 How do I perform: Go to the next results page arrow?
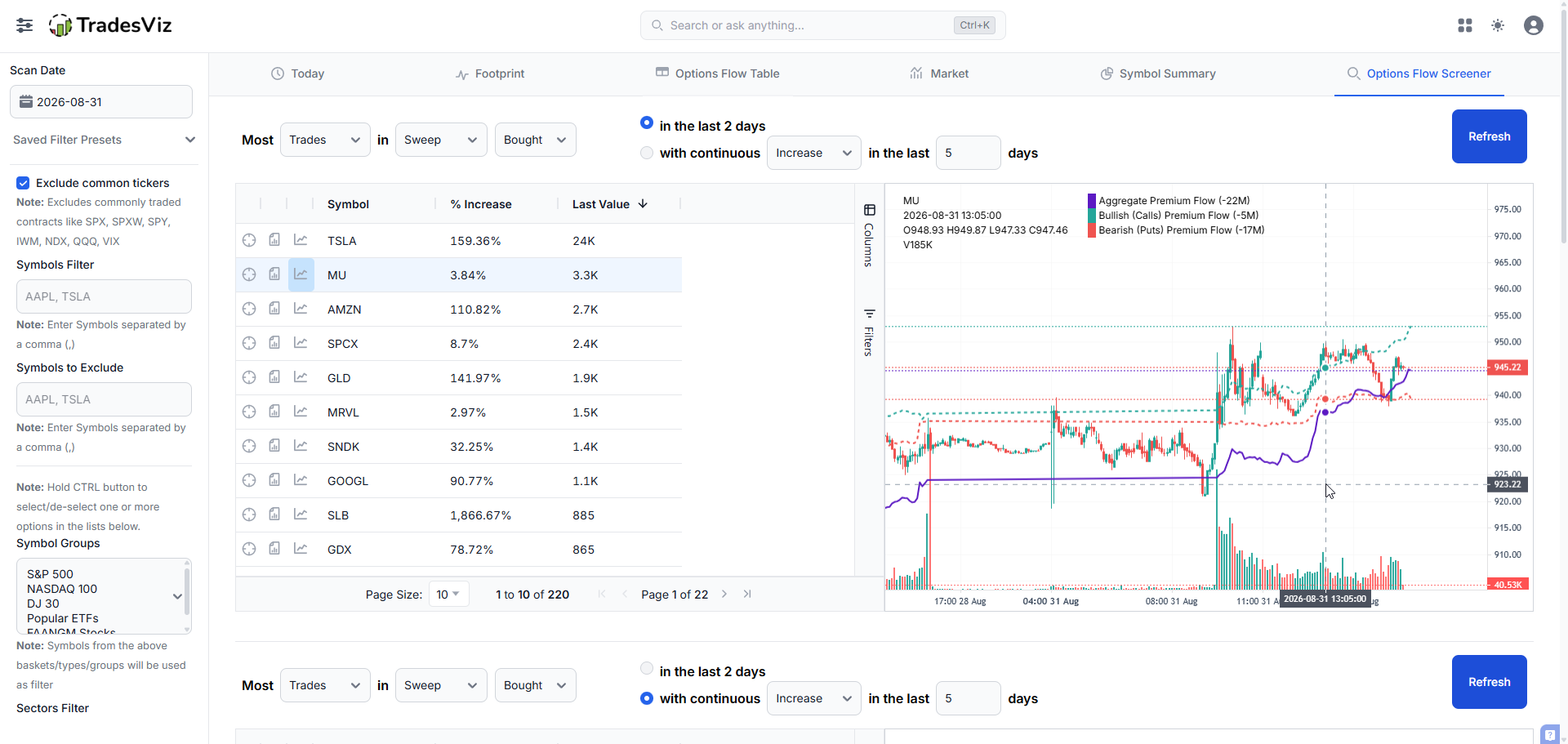(724, 595)
